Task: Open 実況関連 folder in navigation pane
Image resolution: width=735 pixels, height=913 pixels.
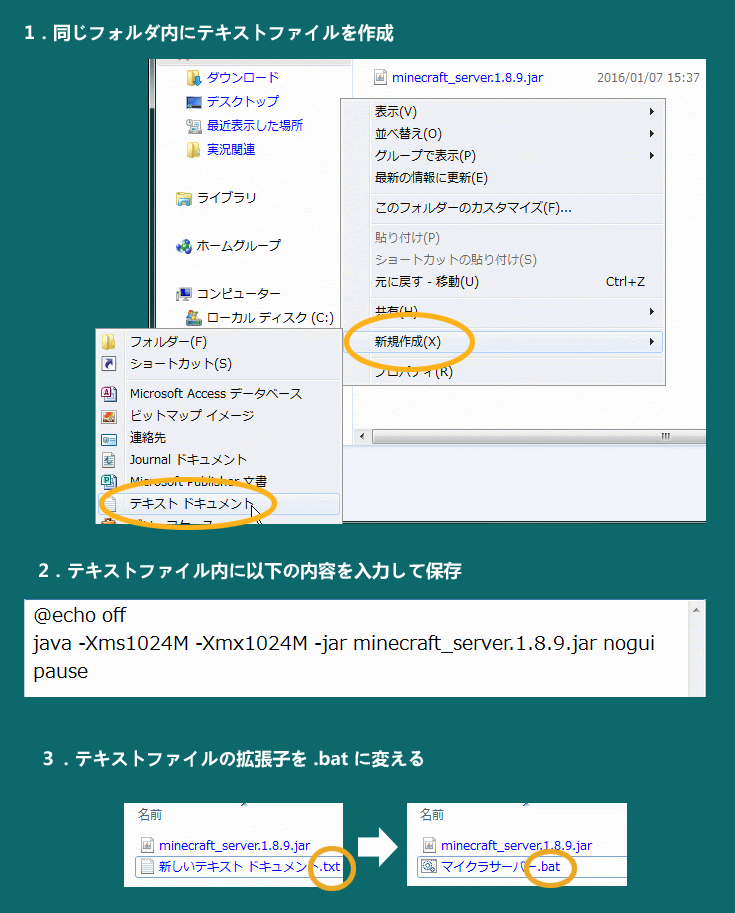Action: [x=231, y=150]
